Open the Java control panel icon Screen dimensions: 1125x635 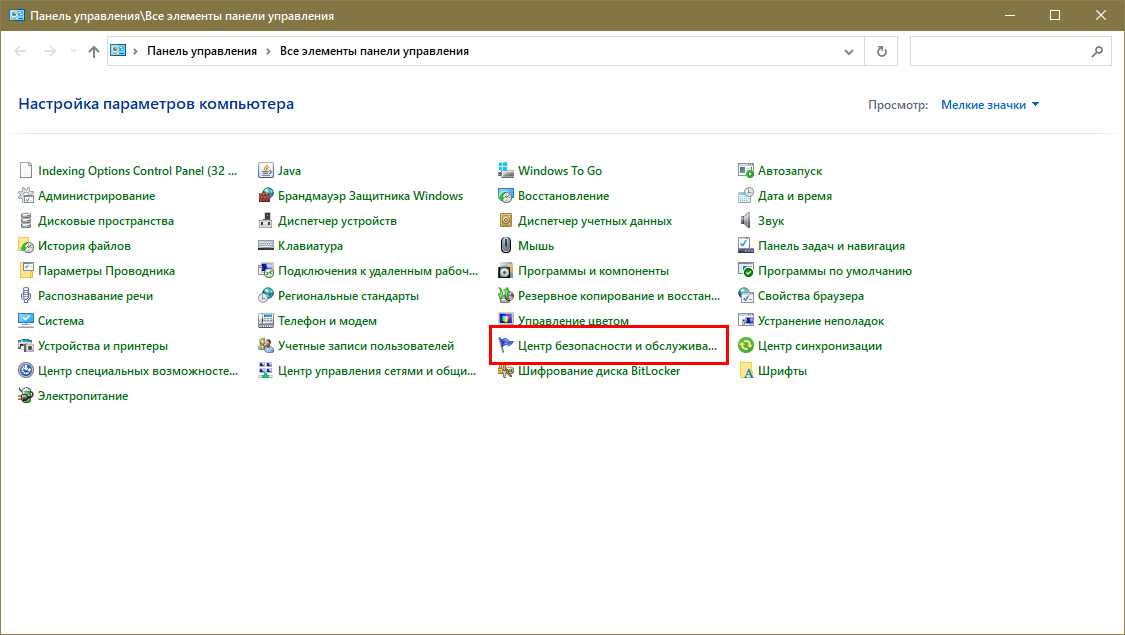pos(266,171)
